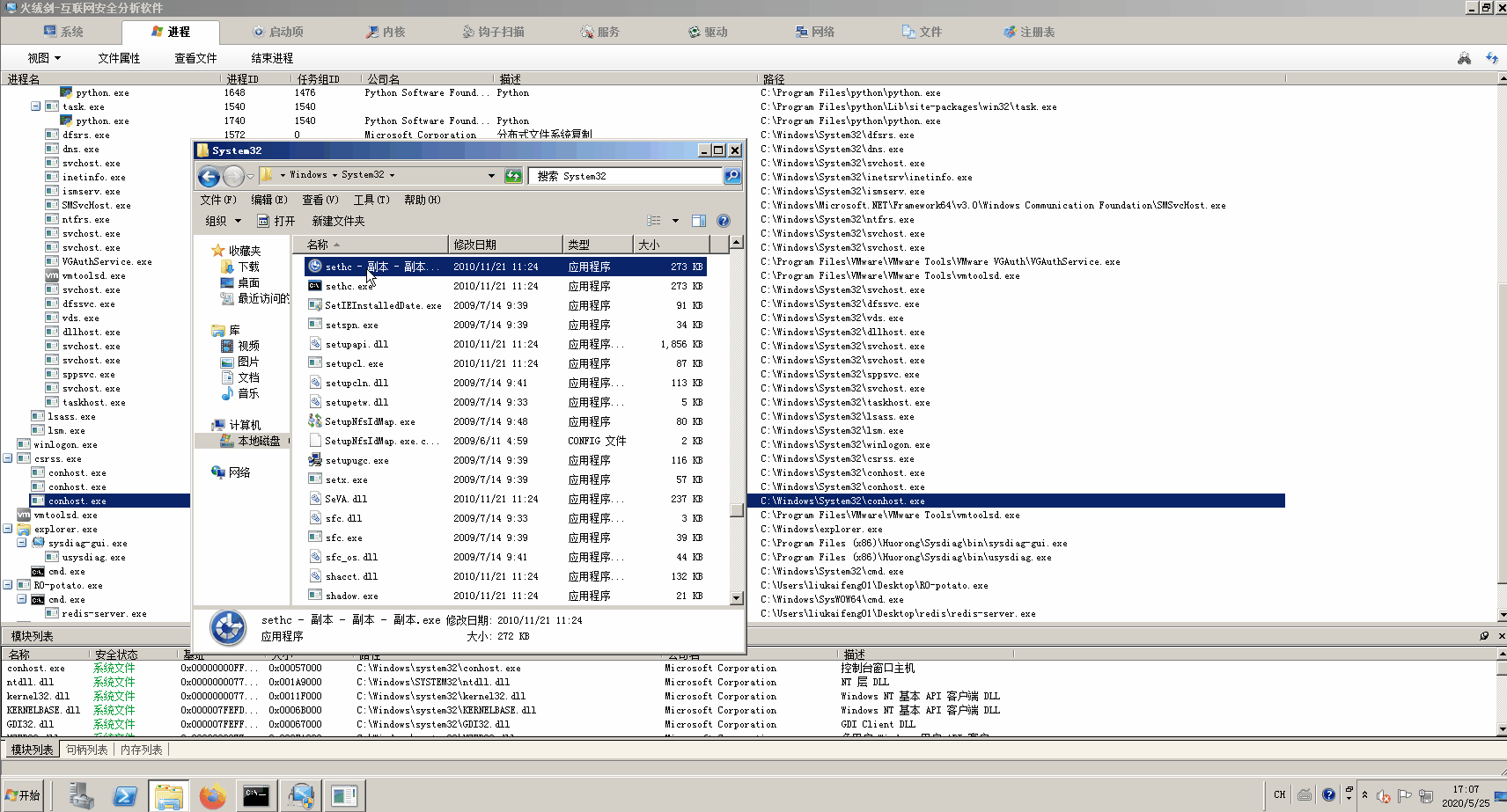This screenshot has height=812, width=1507.
Task: Switch to the 句柄列表 tab
Action: click(86, 750)
